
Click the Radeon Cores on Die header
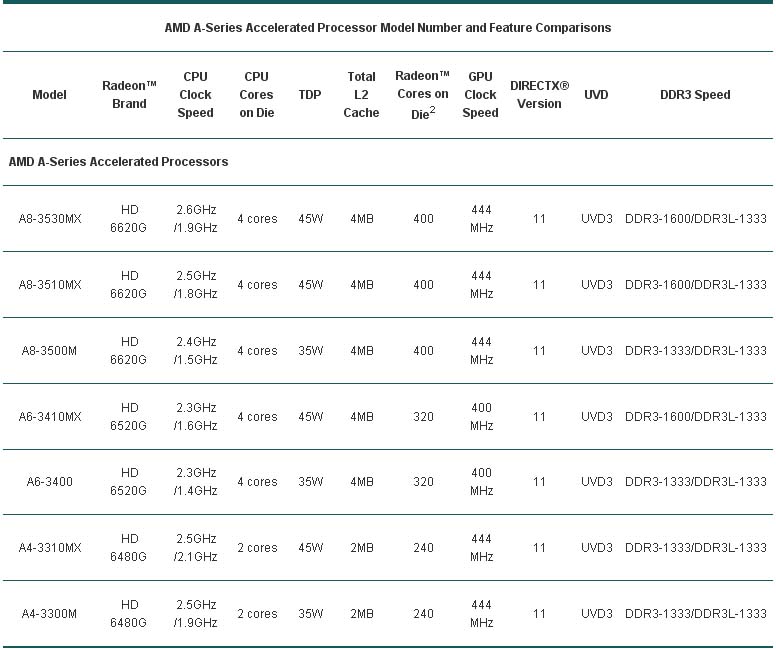tap(423, 95)
